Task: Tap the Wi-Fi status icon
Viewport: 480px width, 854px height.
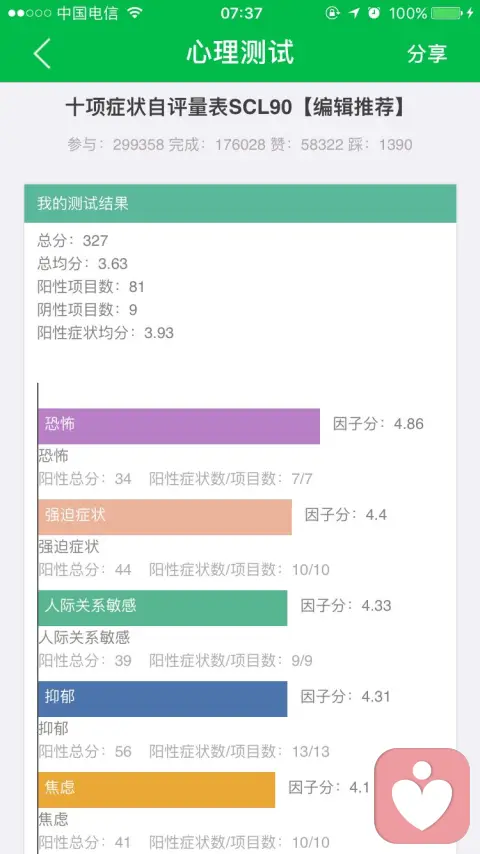Action: coord(135,13)
